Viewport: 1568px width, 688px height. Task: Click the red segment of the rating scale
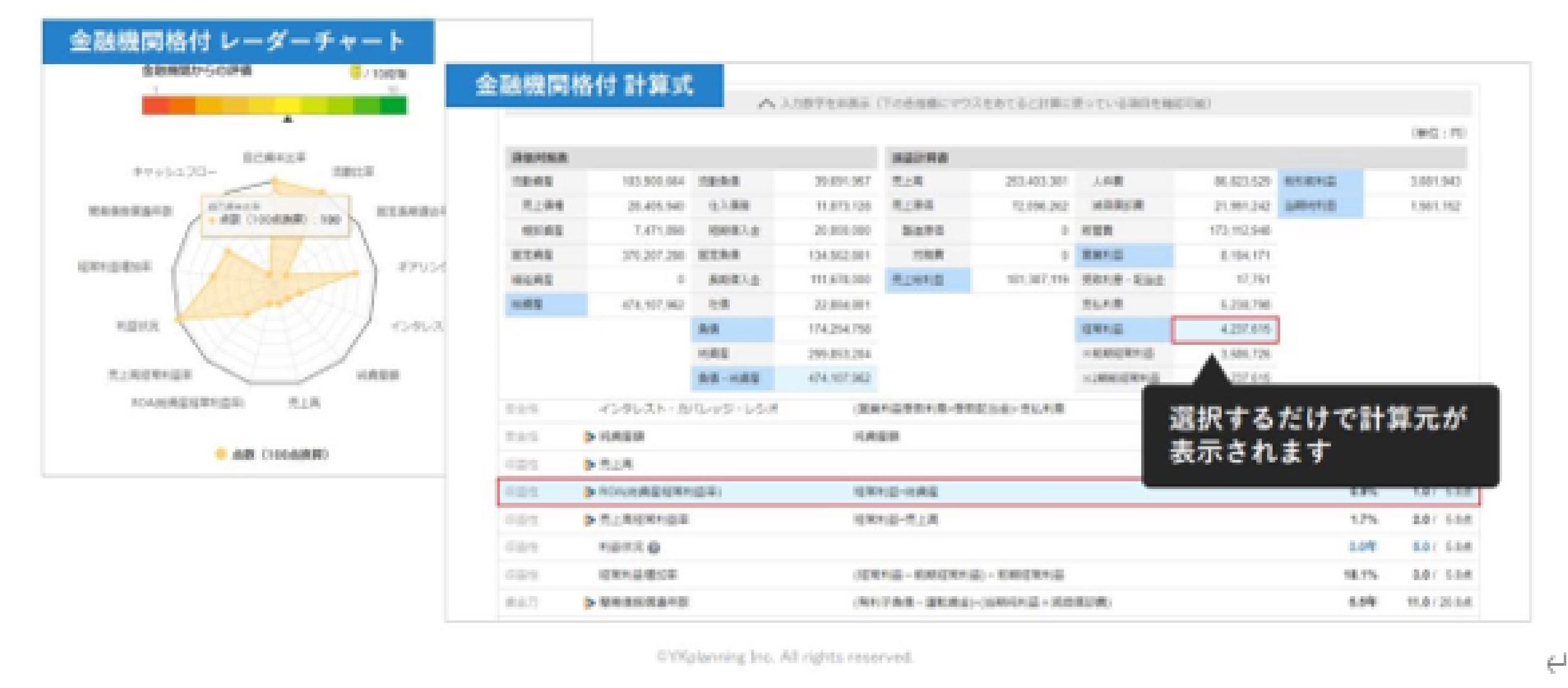pos(155,105)
